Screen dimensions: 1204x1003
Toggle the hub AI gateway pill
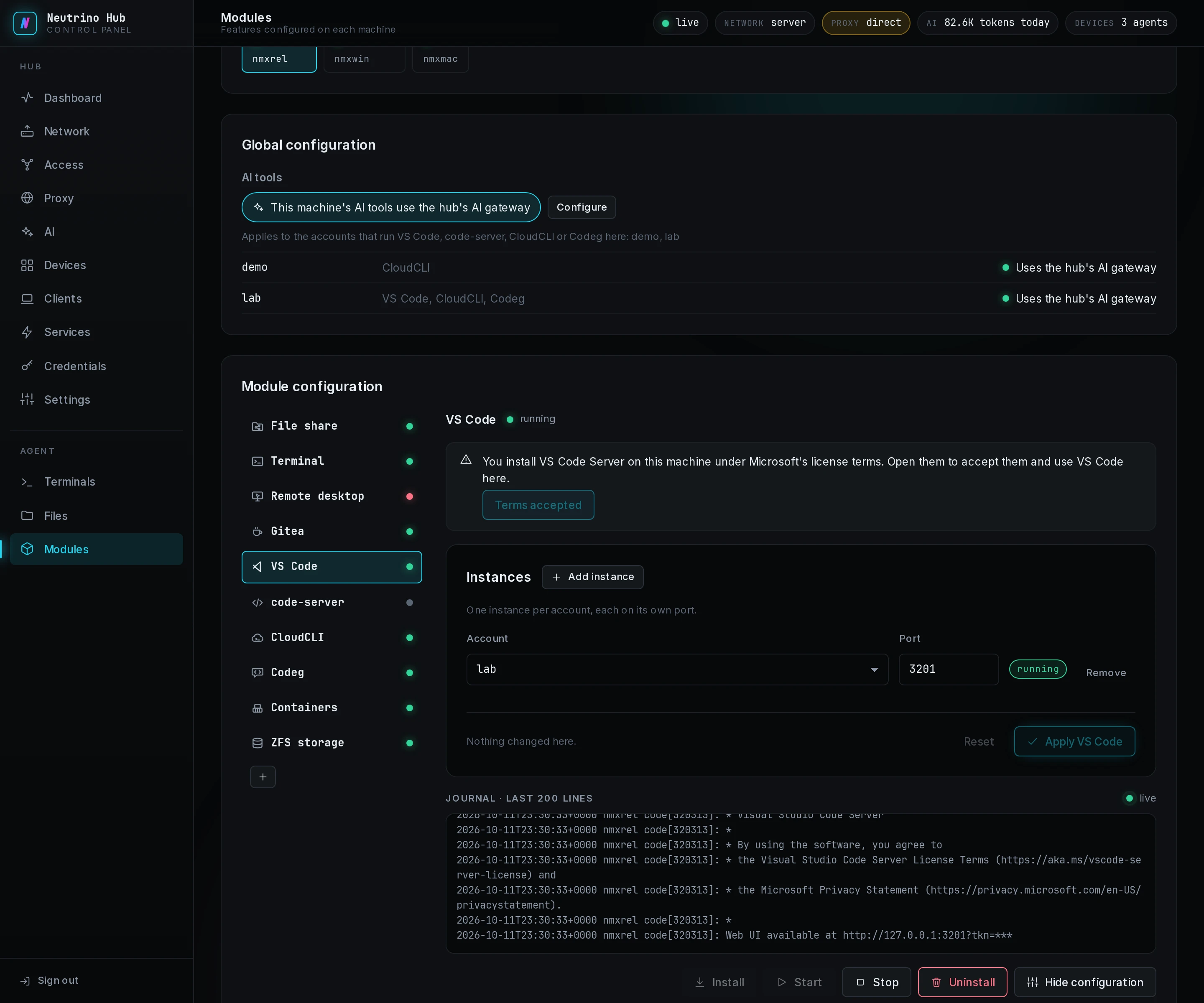pos(391,207)
